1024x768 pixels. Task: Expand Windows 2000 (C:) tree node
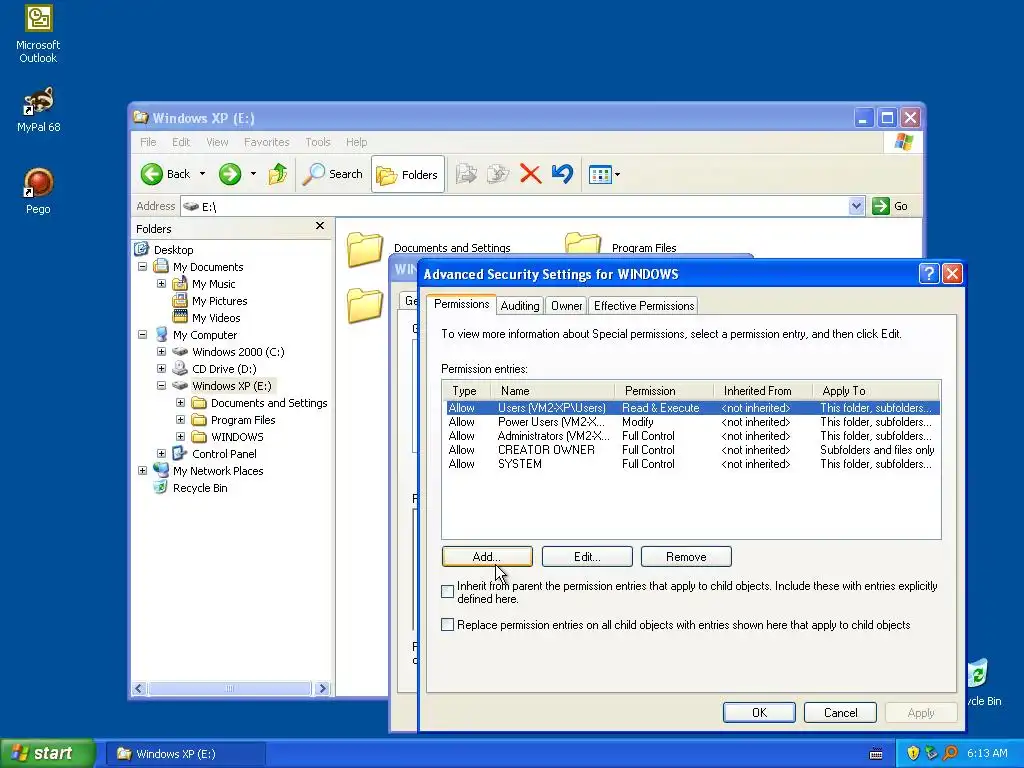click(161, 352)
